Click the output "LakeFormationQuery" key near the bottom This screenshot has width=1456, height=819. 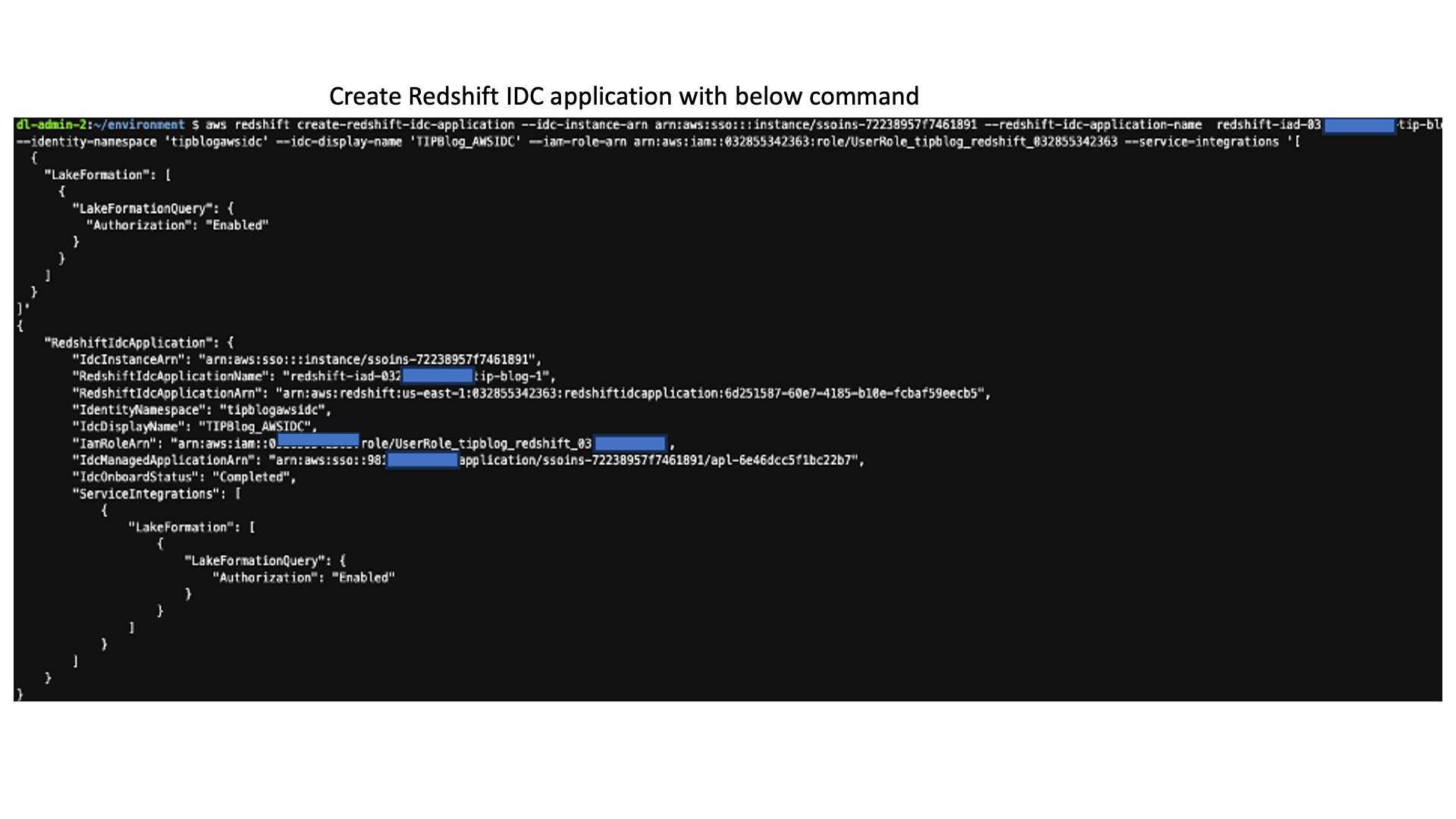[255, 560]
